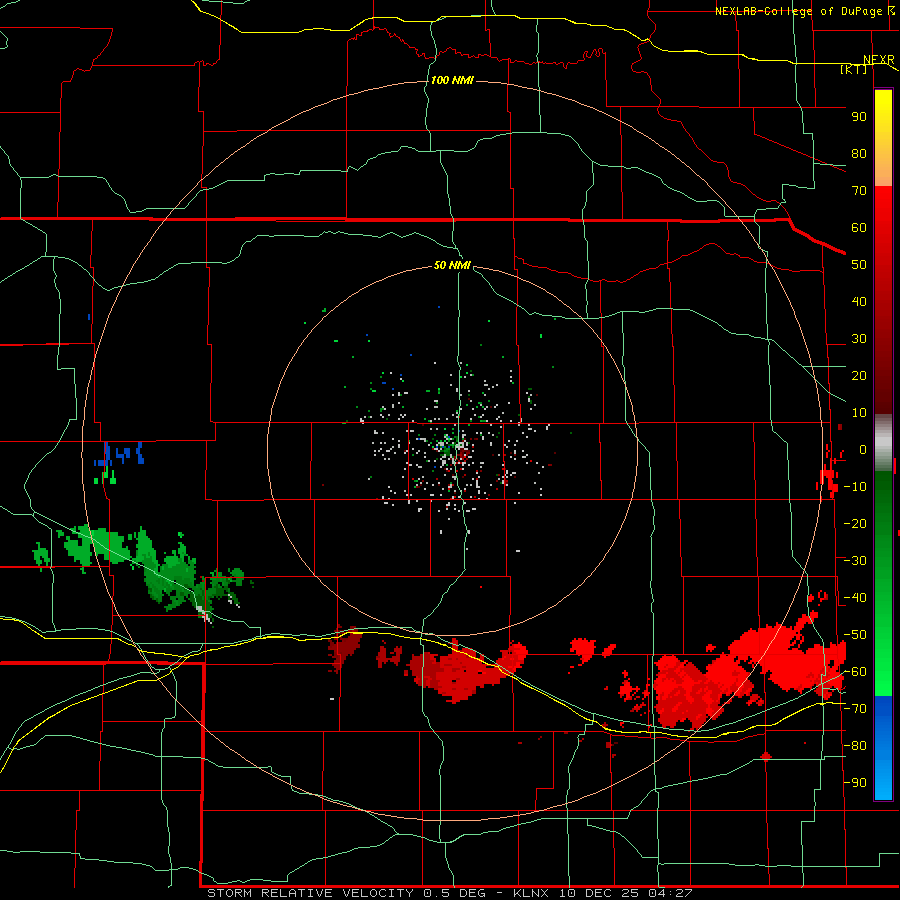Click the [KT] units label
Viewport: 900px width, 900px height.
(854, 69)
